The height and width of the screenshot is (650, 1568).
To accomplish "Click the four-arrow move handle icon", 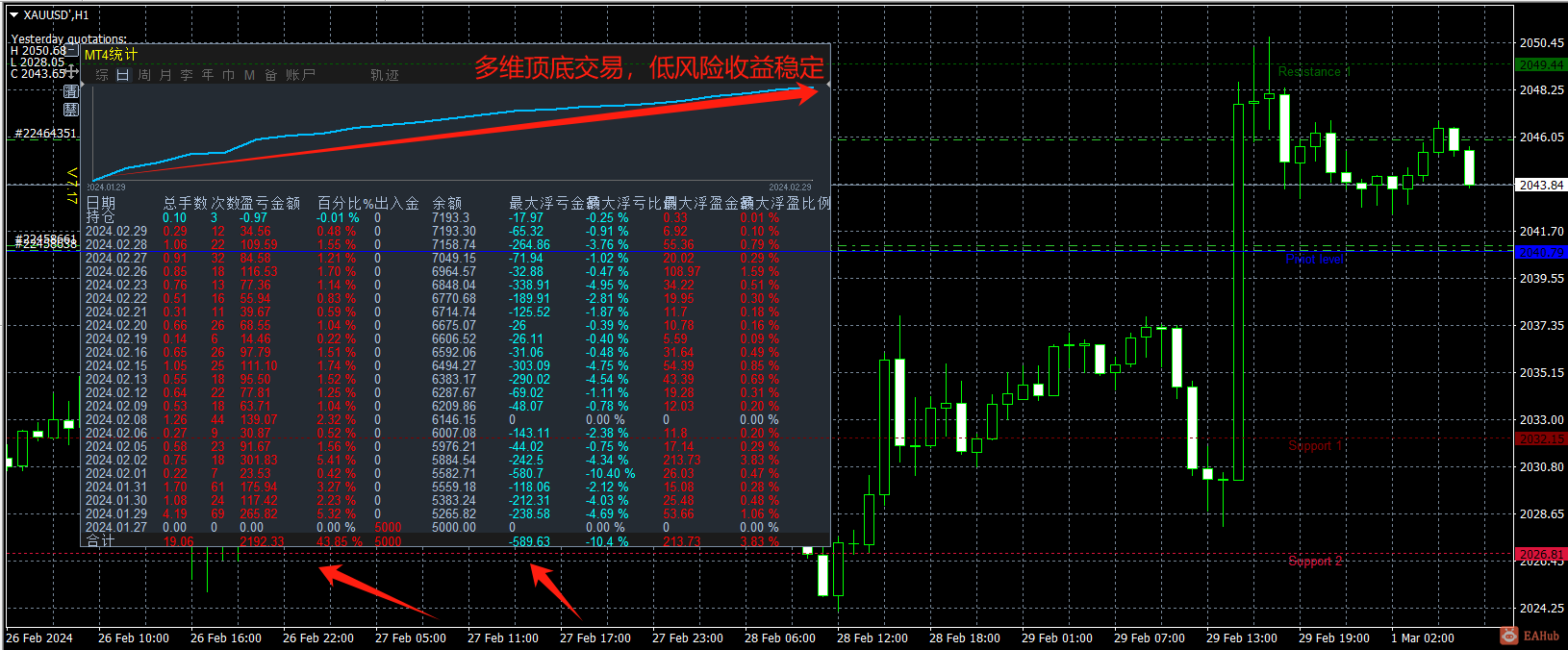I will click(71, 71).
